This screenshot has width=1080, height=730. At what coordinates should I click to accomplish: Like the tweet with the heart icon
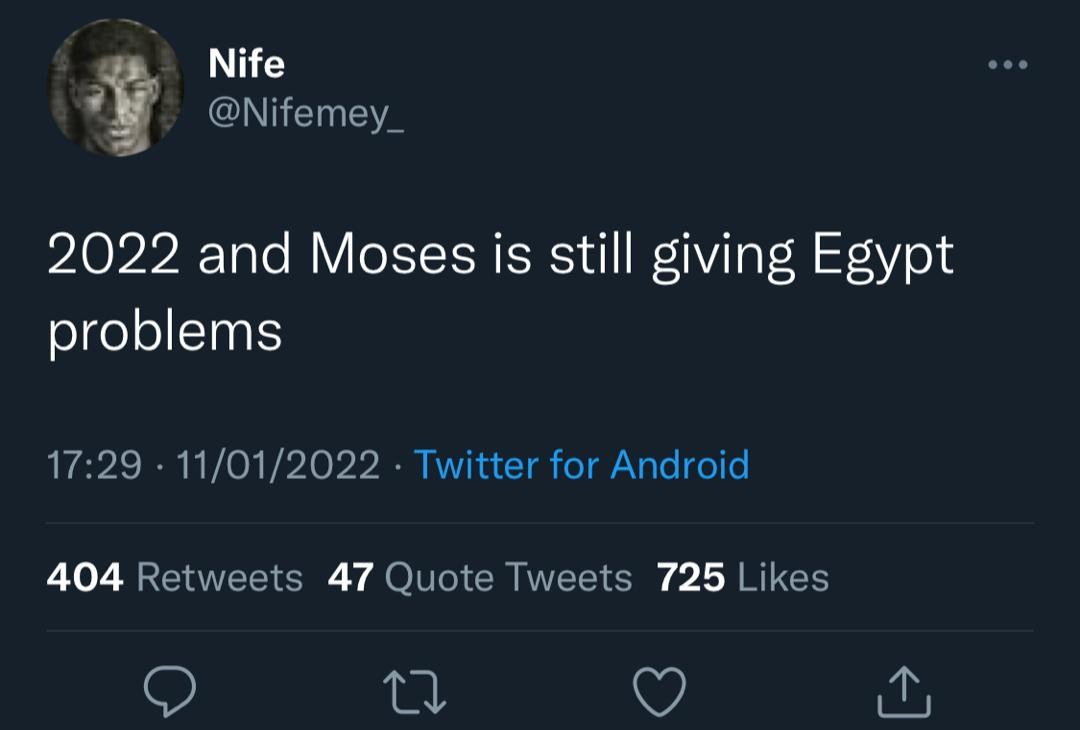coord(659,691)
